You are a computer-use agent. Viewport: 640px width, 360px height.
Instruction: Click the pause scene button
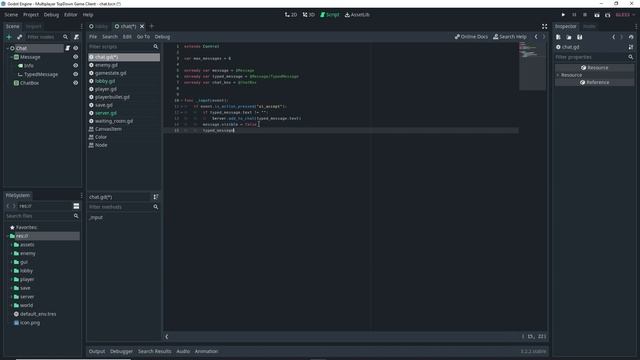tap(574, 15)
